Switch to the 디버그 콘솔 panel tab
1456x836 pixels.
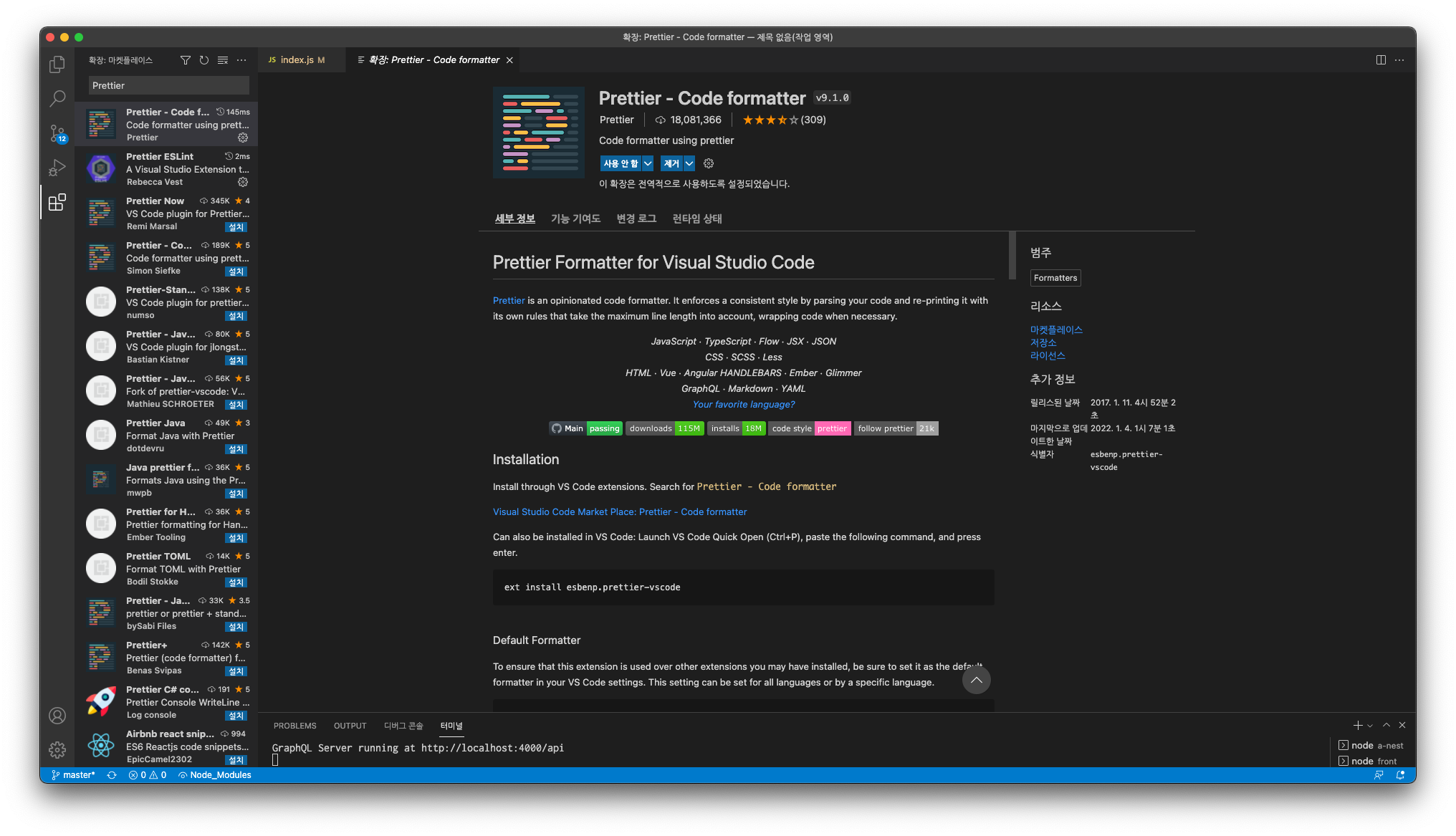403,726
